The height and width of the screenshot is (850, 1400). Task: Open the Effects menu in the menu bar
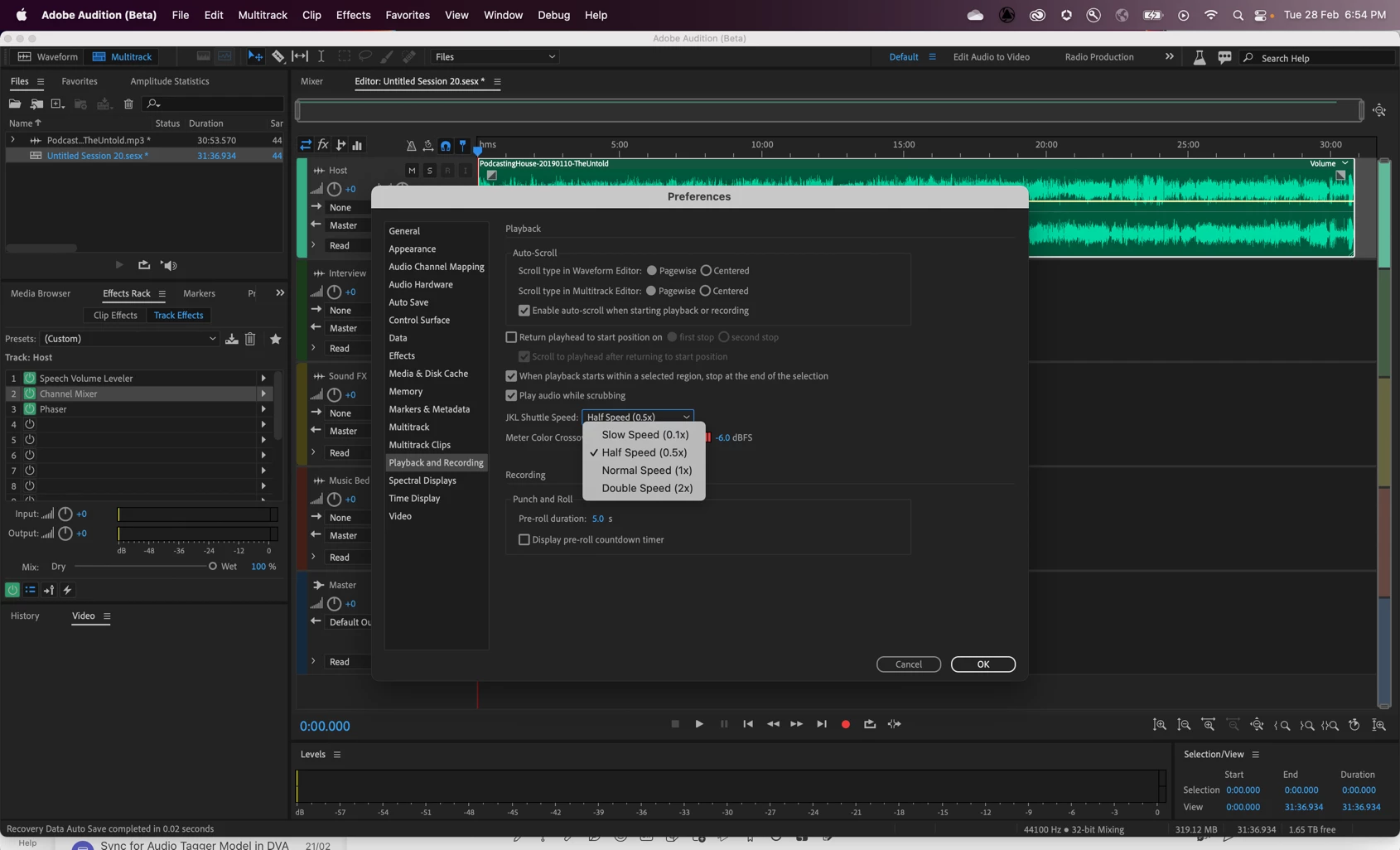(x=354, y=15)
